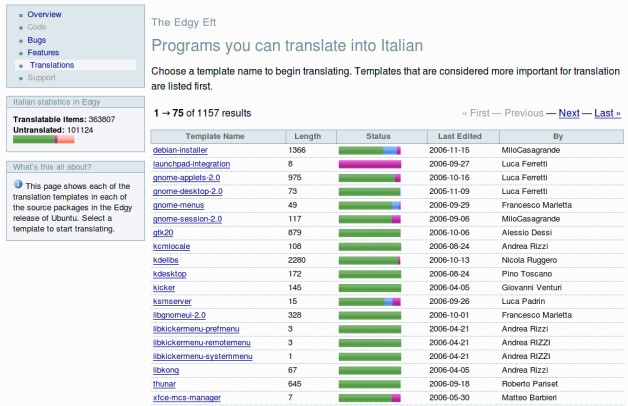Click the purple launchpad-integration status bar

370,164
